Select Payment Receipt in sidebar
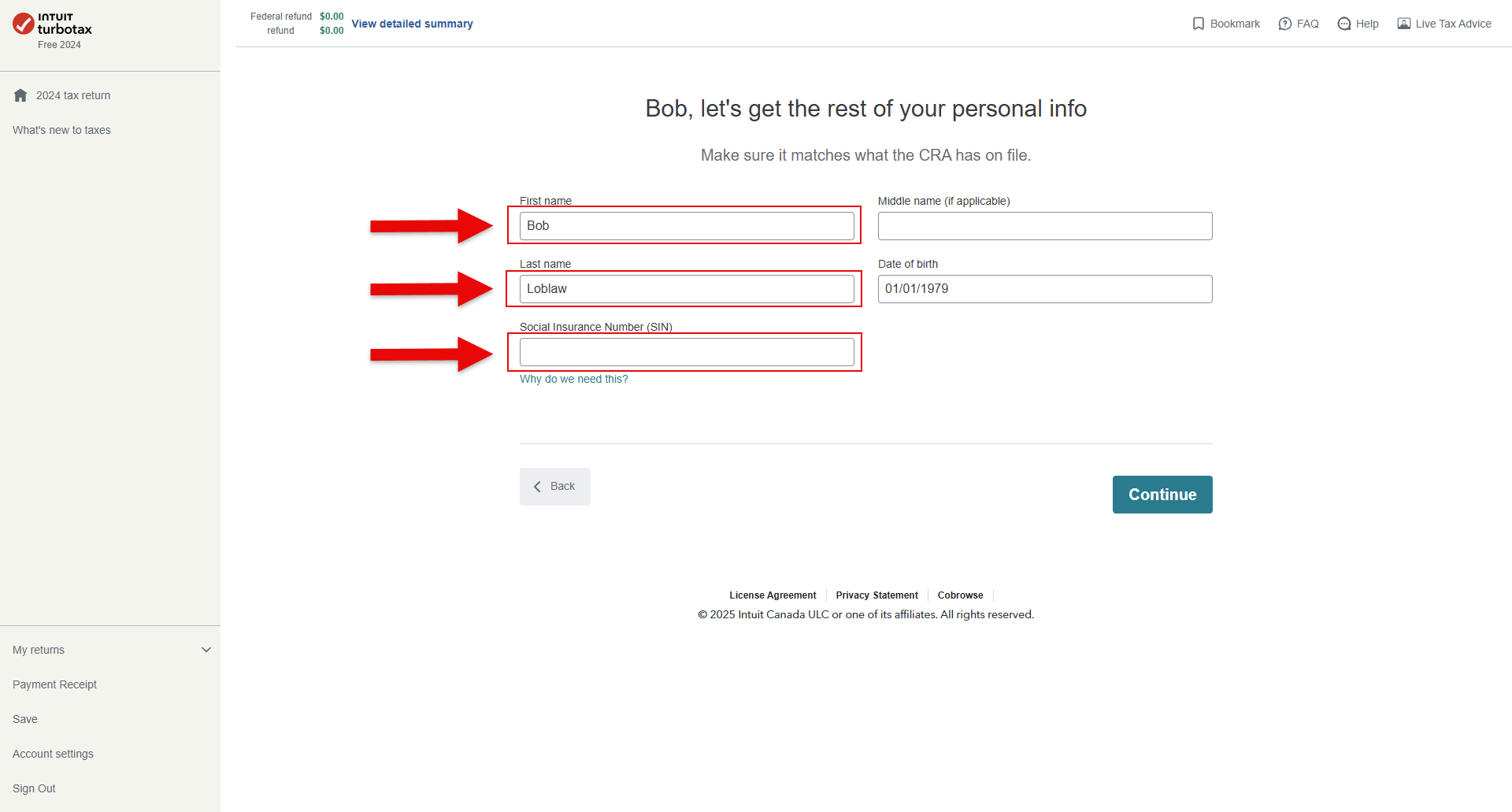This screenshot has height=812, width=1512. [54, 684]
